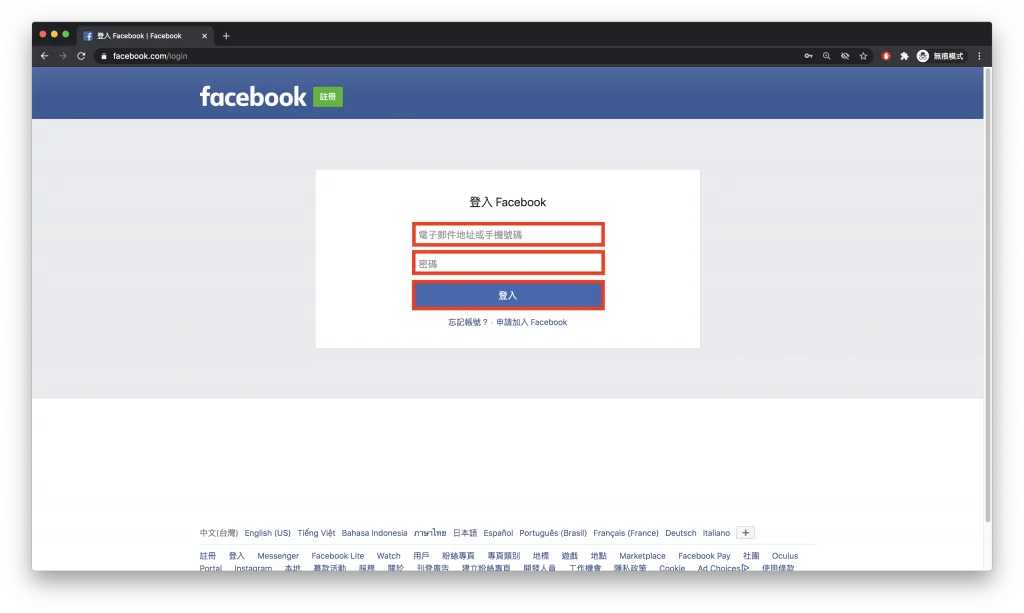Switch language to 日本語
Image resolution: width=1024 pixels, height=613 pixels.
465,533
